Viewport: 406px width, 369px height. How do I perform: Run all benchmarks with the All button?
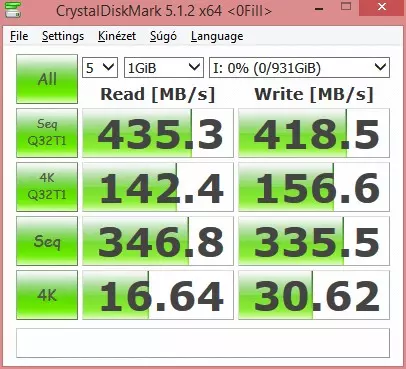47,79
